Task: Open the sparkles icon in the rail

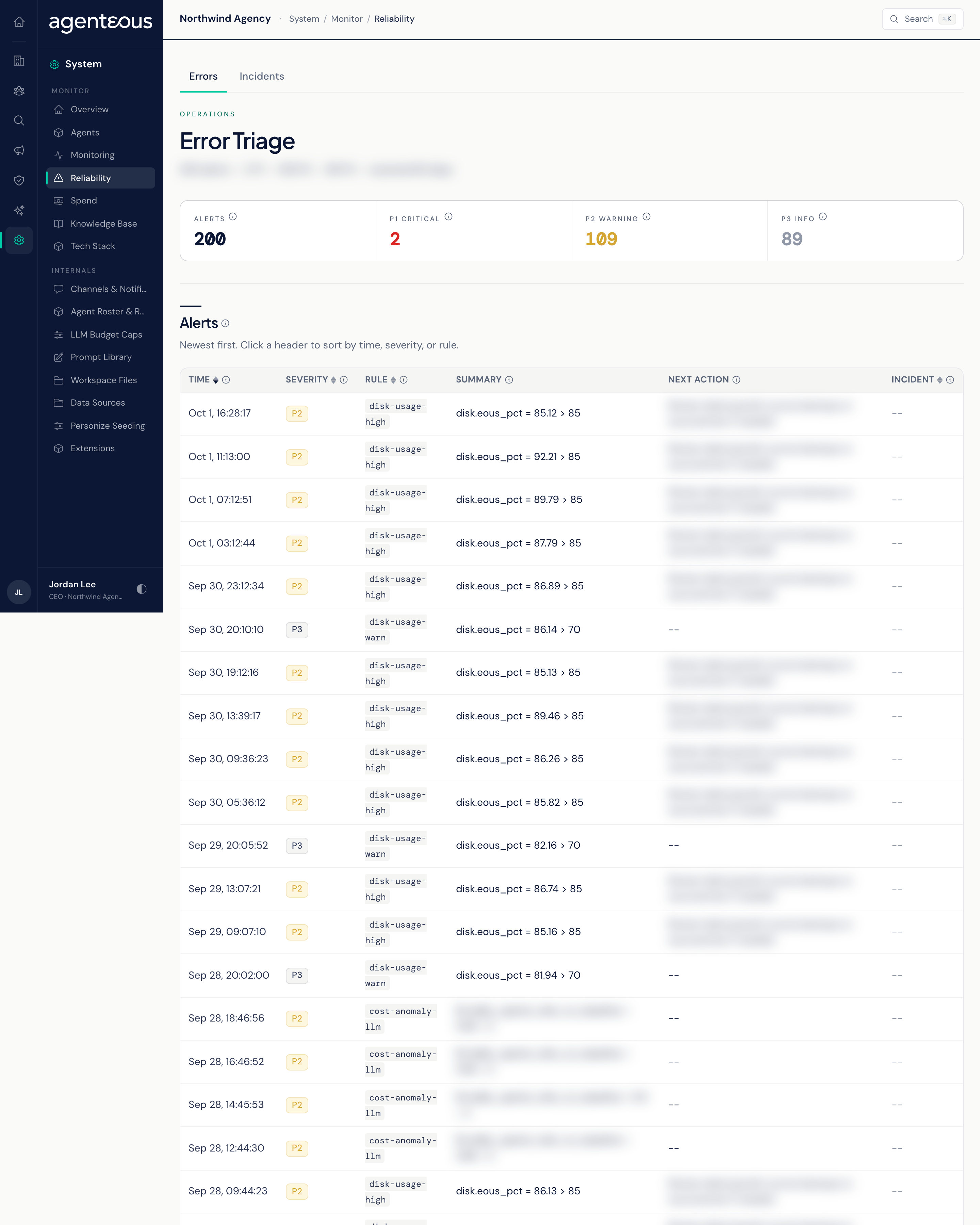Action: click(19, 210)
